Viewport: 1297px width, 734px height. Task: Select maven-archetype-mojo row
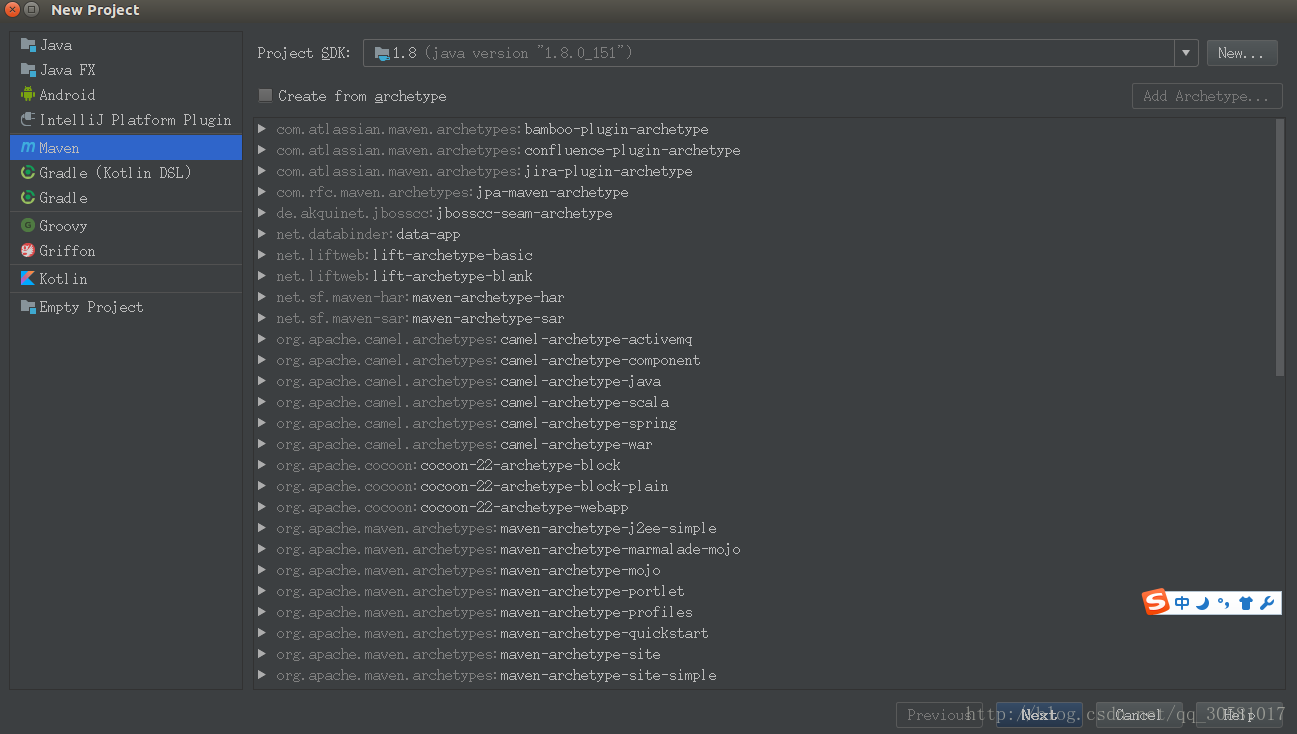pos(765,570)
